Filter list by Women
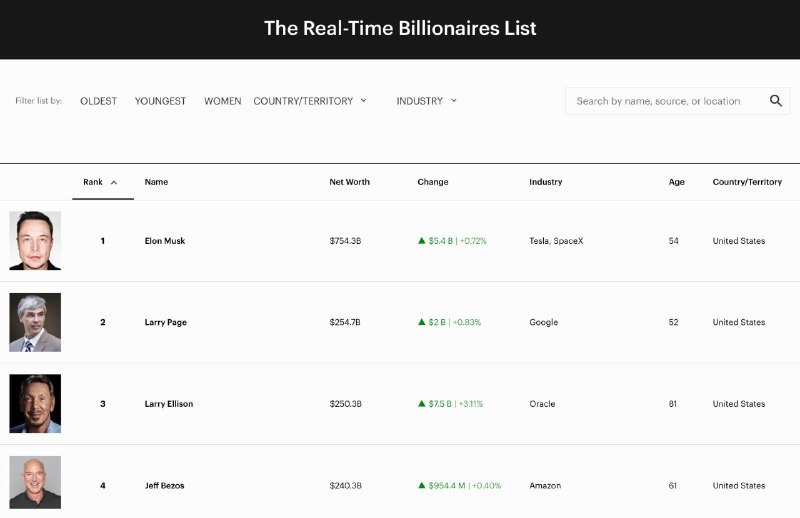The width and height of the screenshot is (800, 518). click(x=222, y=101)
